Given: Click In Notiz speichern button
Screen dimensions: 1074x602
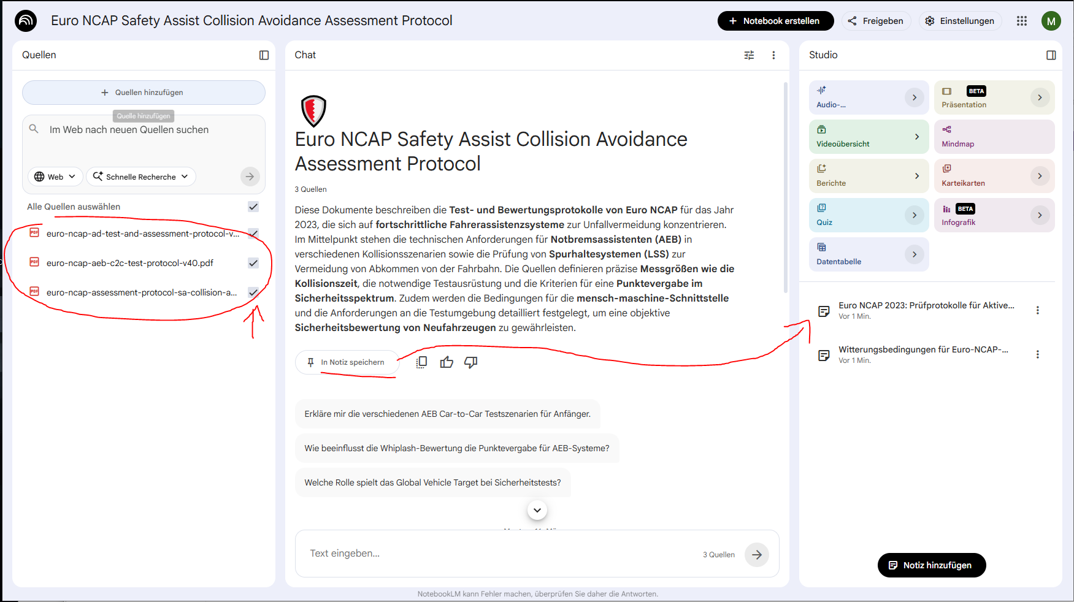Looking at the screenshot, I should click(346, 362).
